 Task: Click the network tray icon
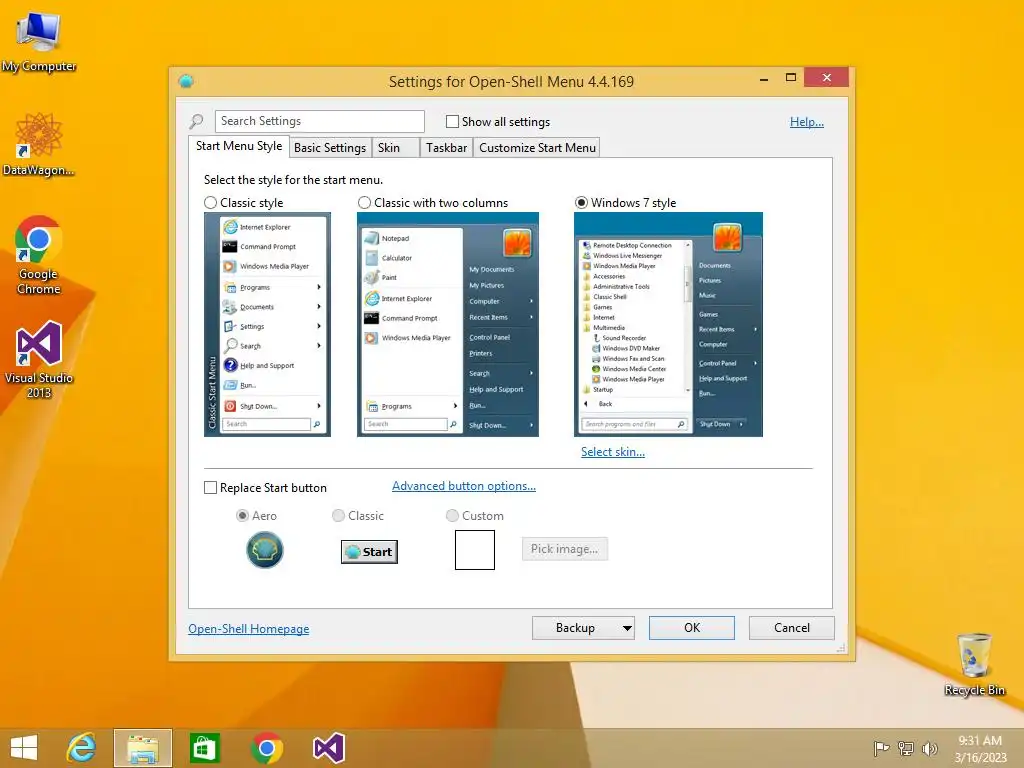pos(906,748)
